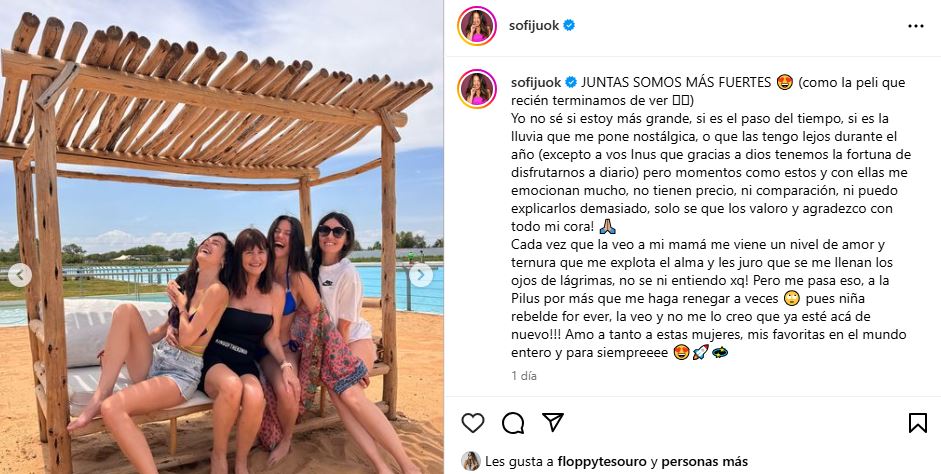The image size is (941, 474).
Task: Share post with paper plane icon
Action: (x=553, y=422)
